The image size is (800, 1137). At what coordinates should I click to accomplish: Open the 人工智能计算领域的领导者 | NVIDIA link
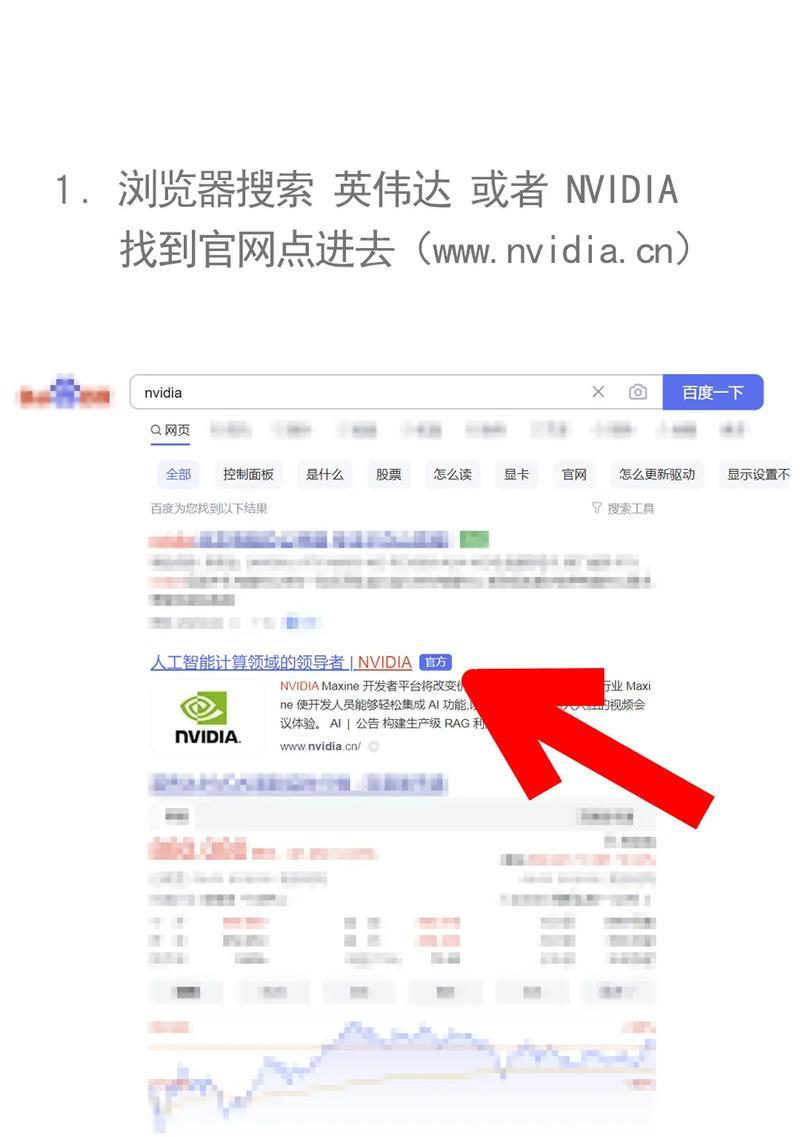point(281,662)
